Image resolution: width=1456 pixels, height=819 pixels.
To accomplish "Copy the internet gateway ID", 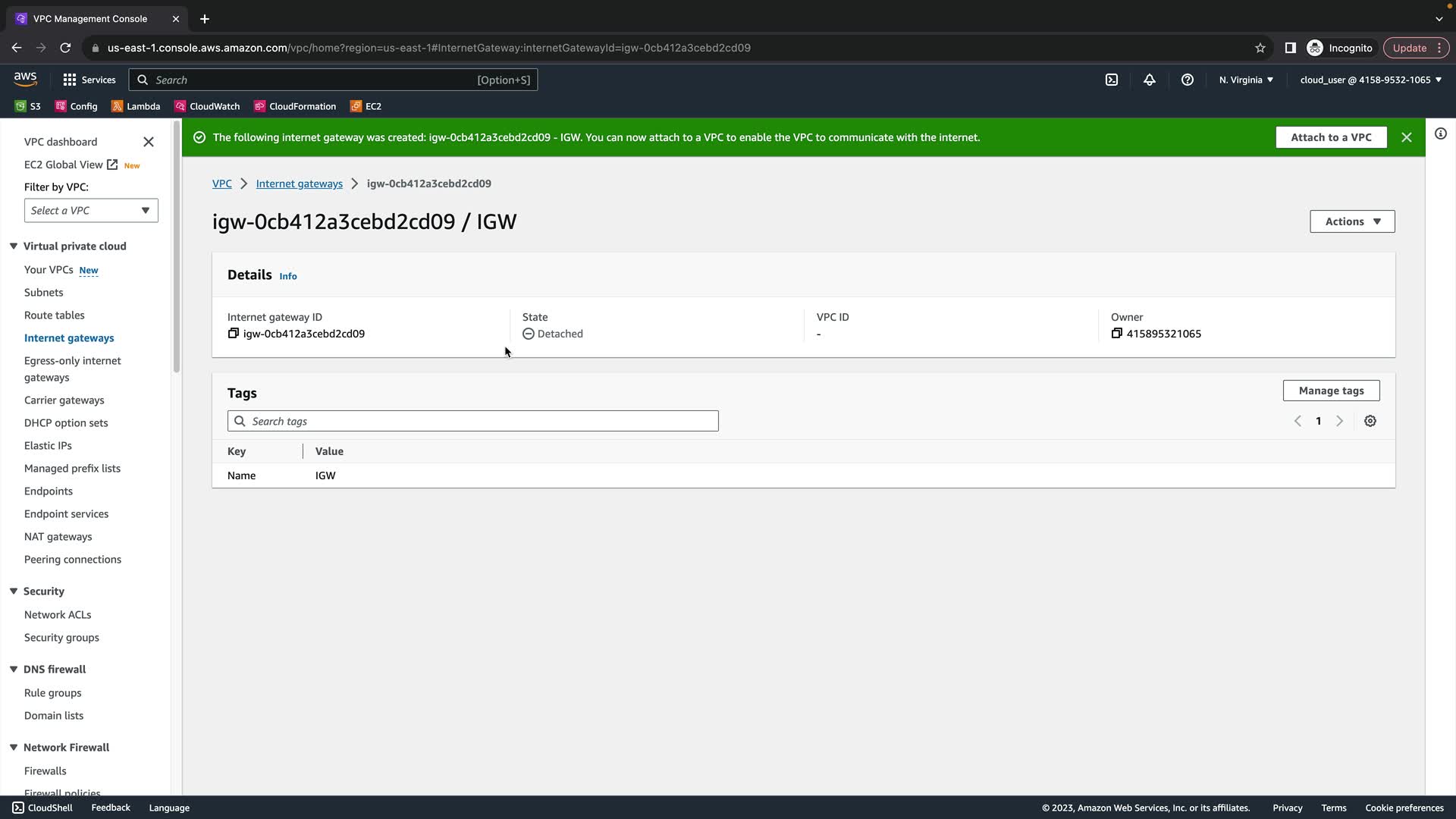I will click(x=234, y=334).
